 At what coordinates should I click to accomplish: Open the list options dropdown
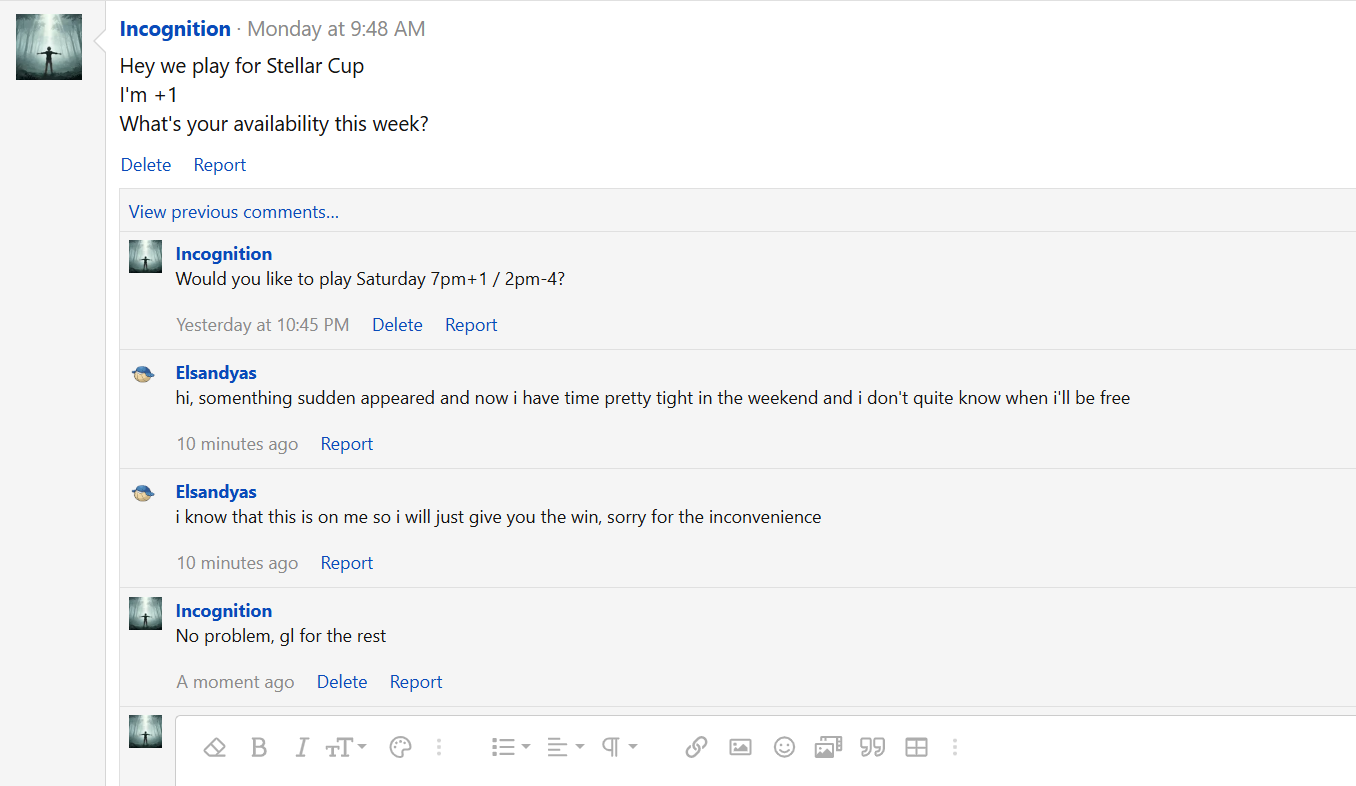point(510,747)
